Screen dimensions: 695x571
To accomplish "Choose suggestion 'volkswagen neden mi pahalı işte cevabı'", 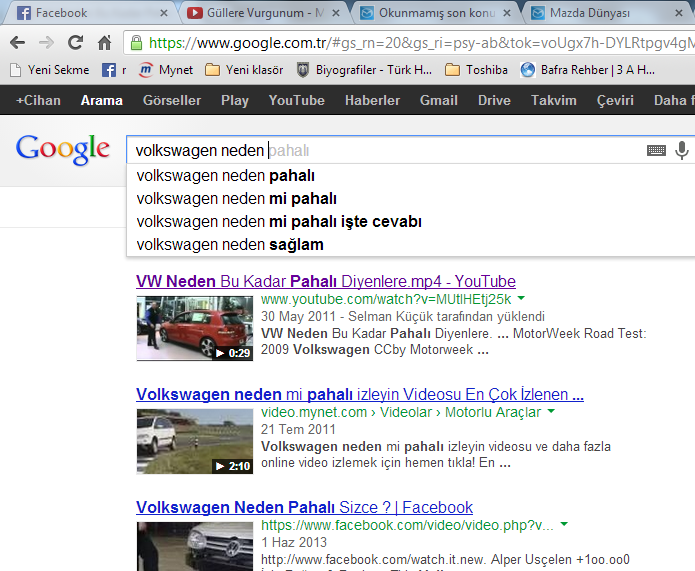I will point(410,222).
